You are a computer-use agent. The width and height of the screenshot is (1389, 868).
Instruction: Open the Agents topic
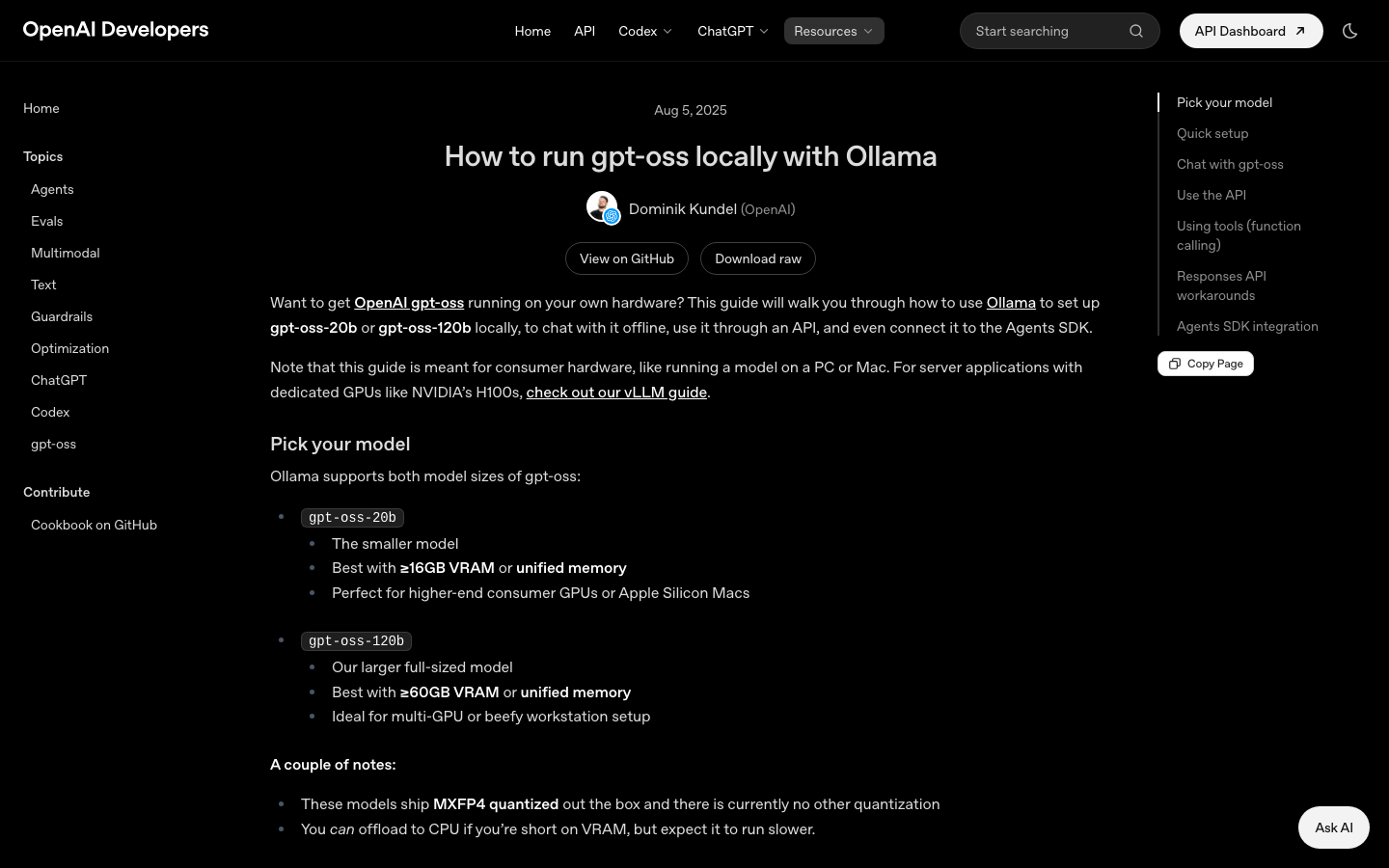click(52, 189)
